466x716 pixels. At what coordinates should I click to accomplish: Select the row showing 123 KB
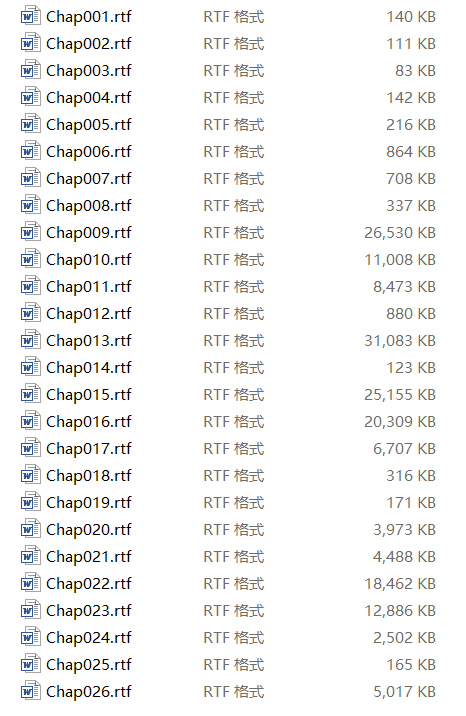coord(228,368)
